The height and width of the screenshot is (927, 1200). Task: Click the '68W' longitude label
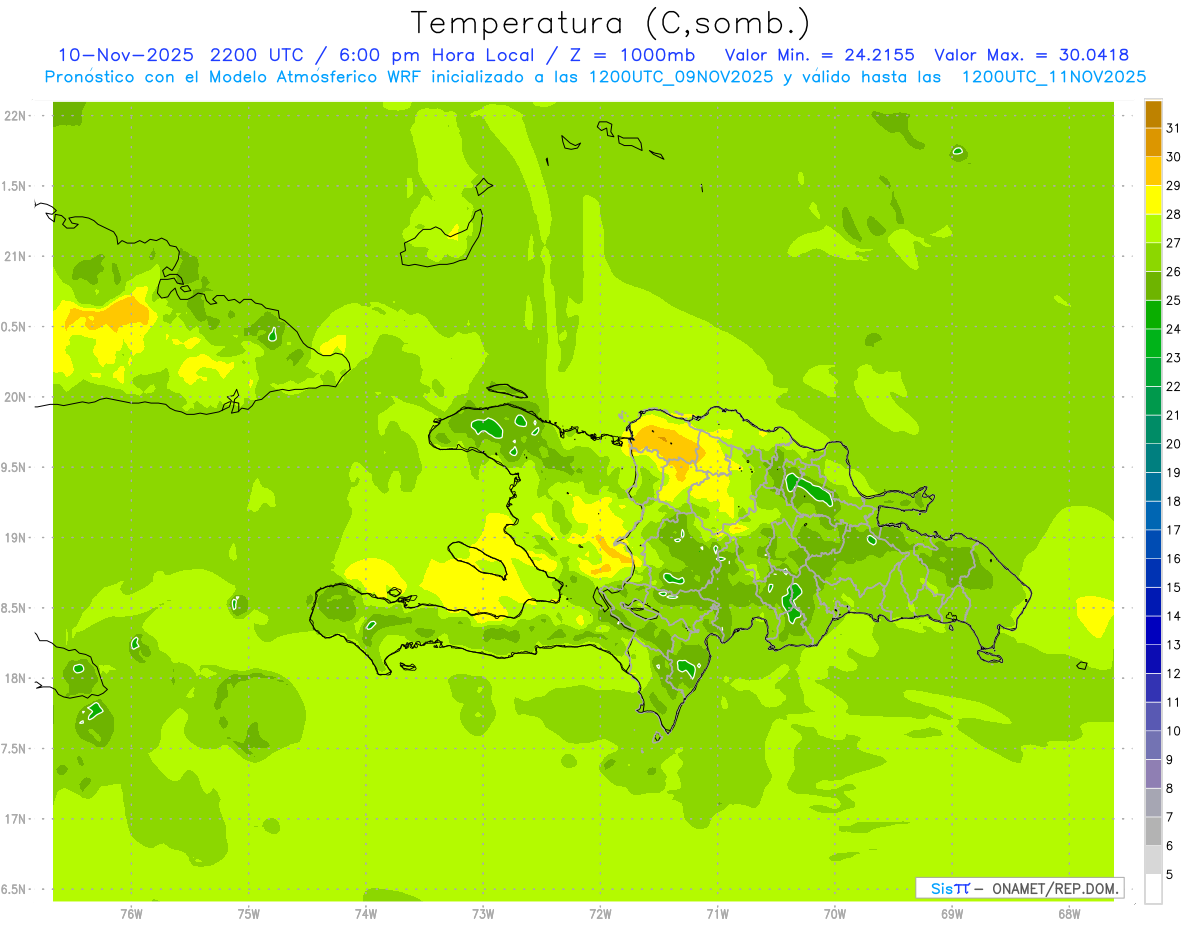[x=1068, y=913]
